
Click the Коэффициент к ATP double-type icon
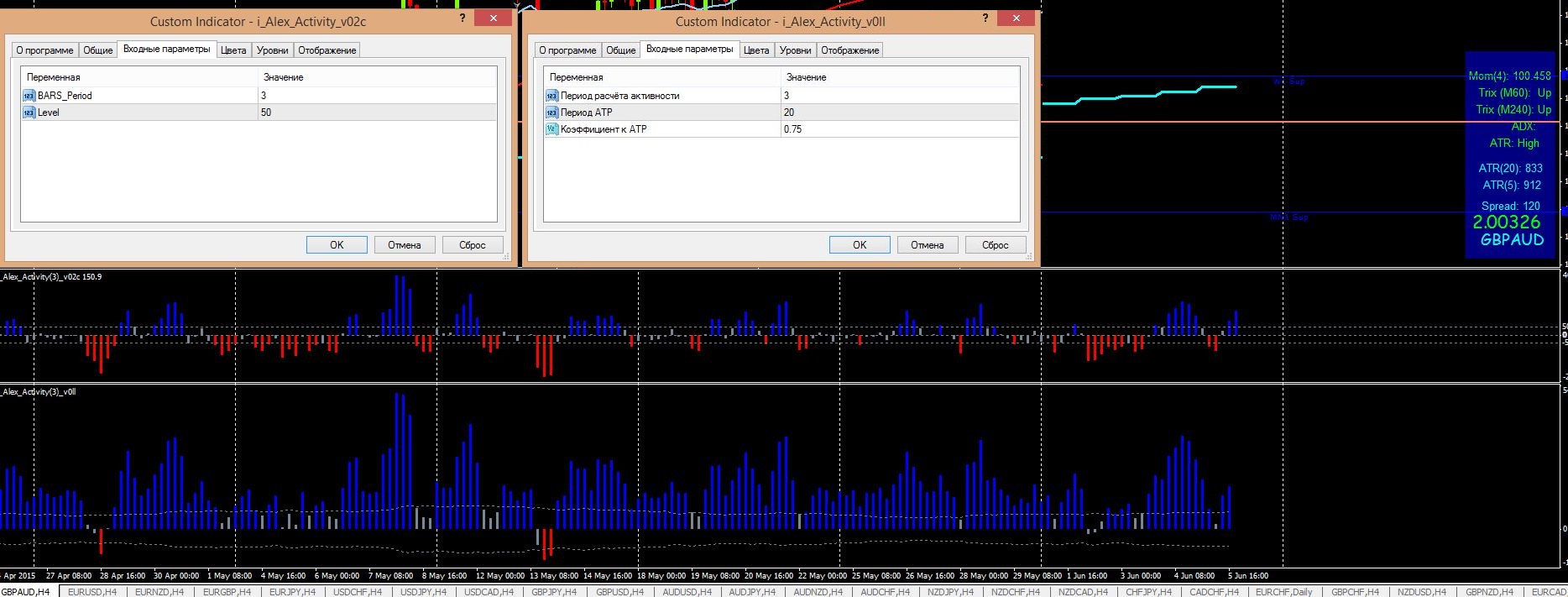[551, 129]
